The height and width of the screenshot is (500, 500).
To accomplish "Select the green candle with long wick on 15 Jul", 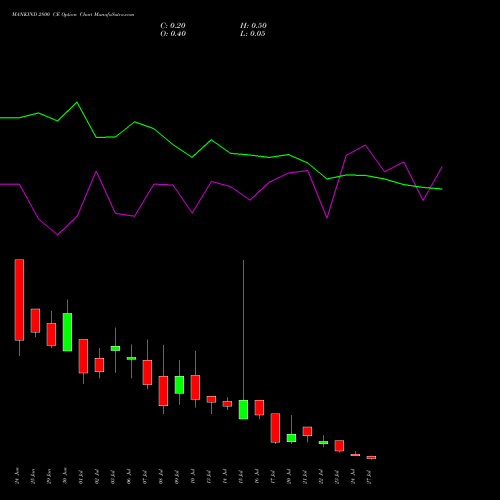I will coord(243,409).
